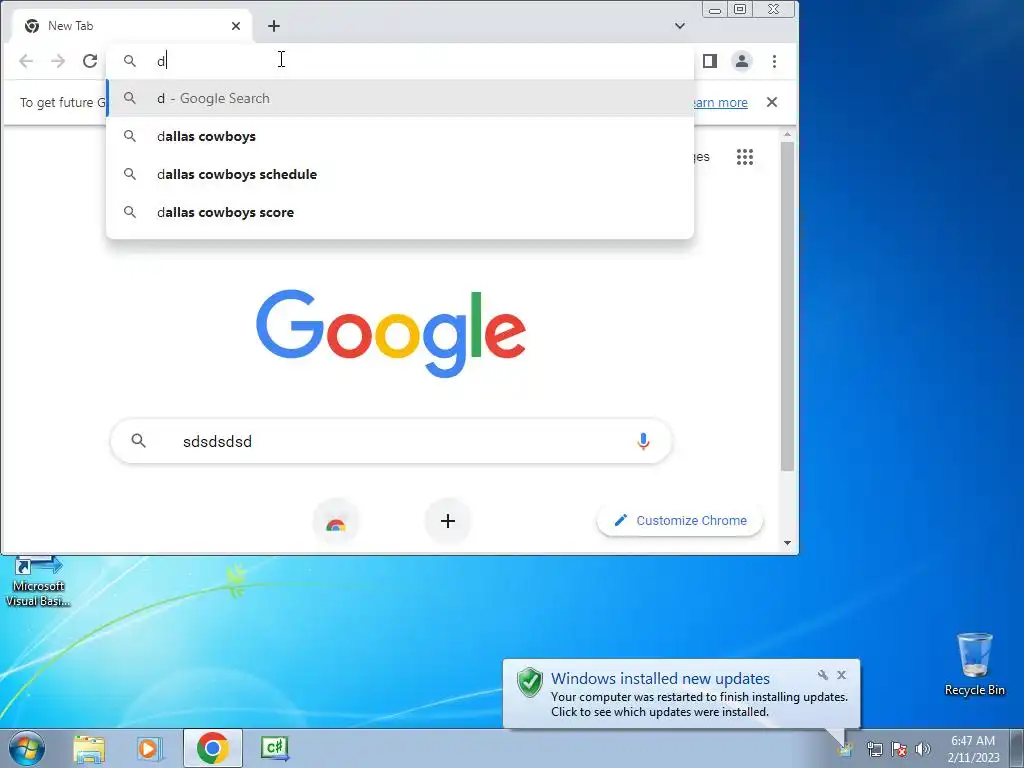Start voice search with microphone icon

[643, 441]
